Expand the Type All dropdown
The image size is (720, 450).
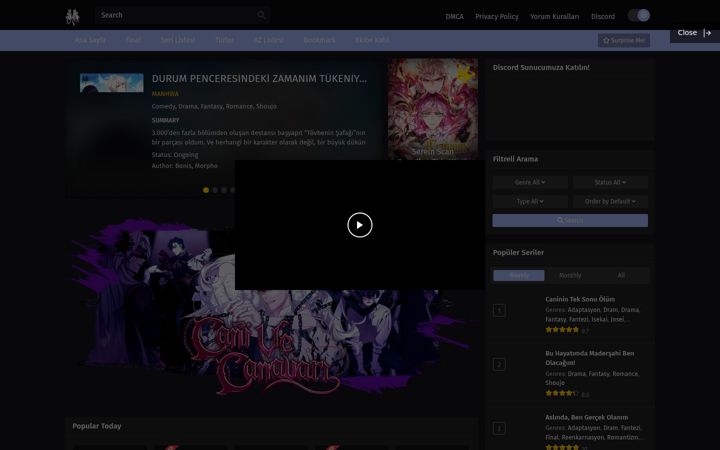(x=530, y=202)
